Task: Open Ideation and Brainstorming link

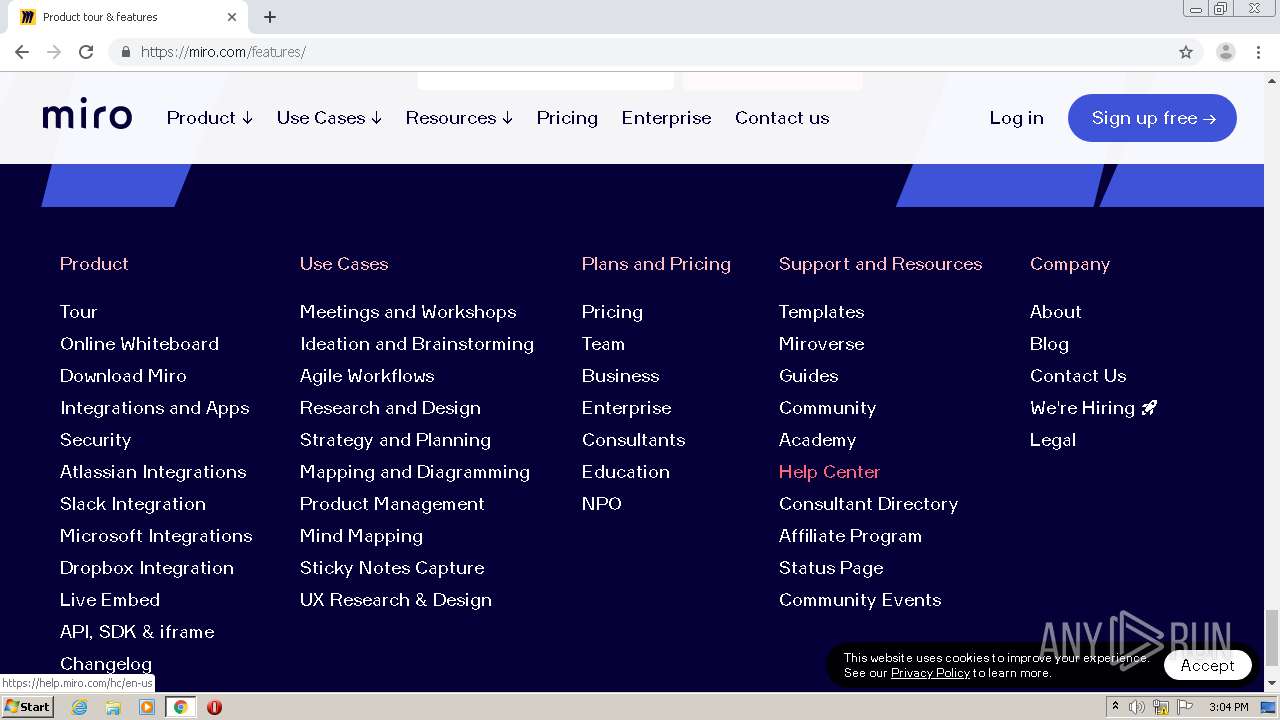Action: click(x=417, y=344)
